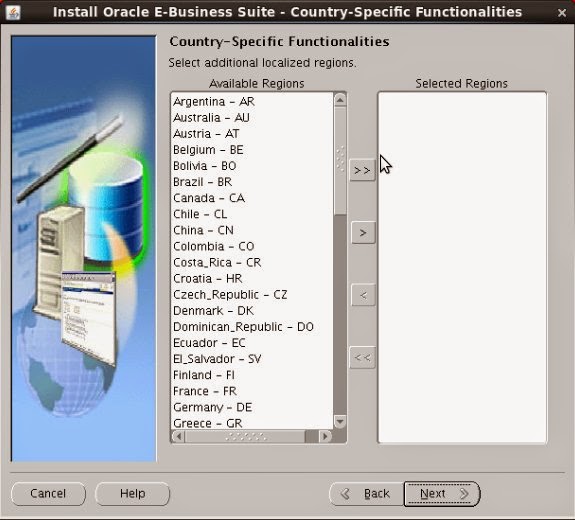This screenshot has height=520, width=575.
Task: Click the scroll up arrow of Available Regions
Action: [340, 99]
